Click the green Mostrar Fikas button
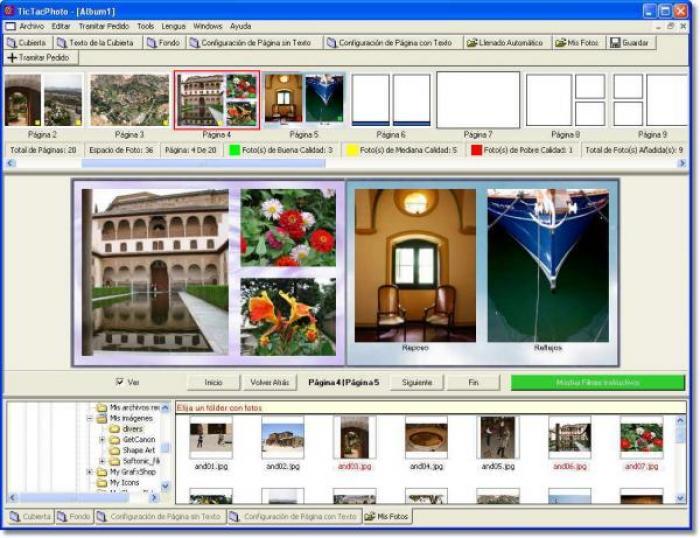 pos(598,383)
